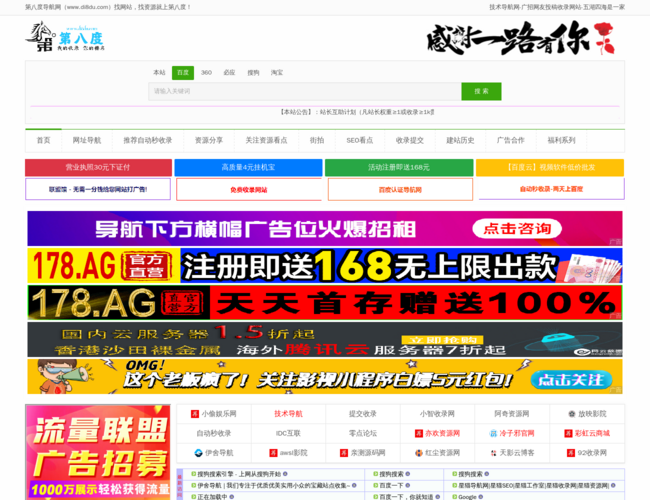Open the 广告合作 nav item
The height and width of the screenshot is (500, 650).
(511, 141)
